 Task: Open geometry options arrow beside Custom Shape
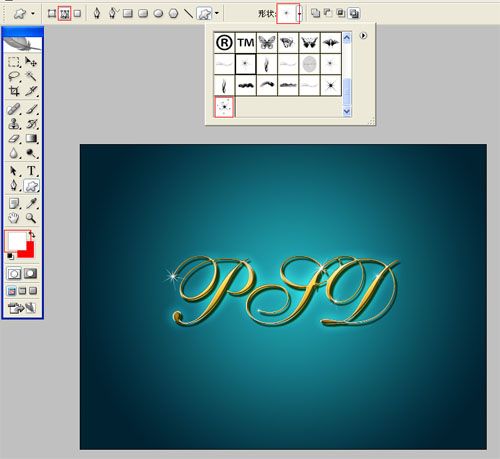coord(217,13)
